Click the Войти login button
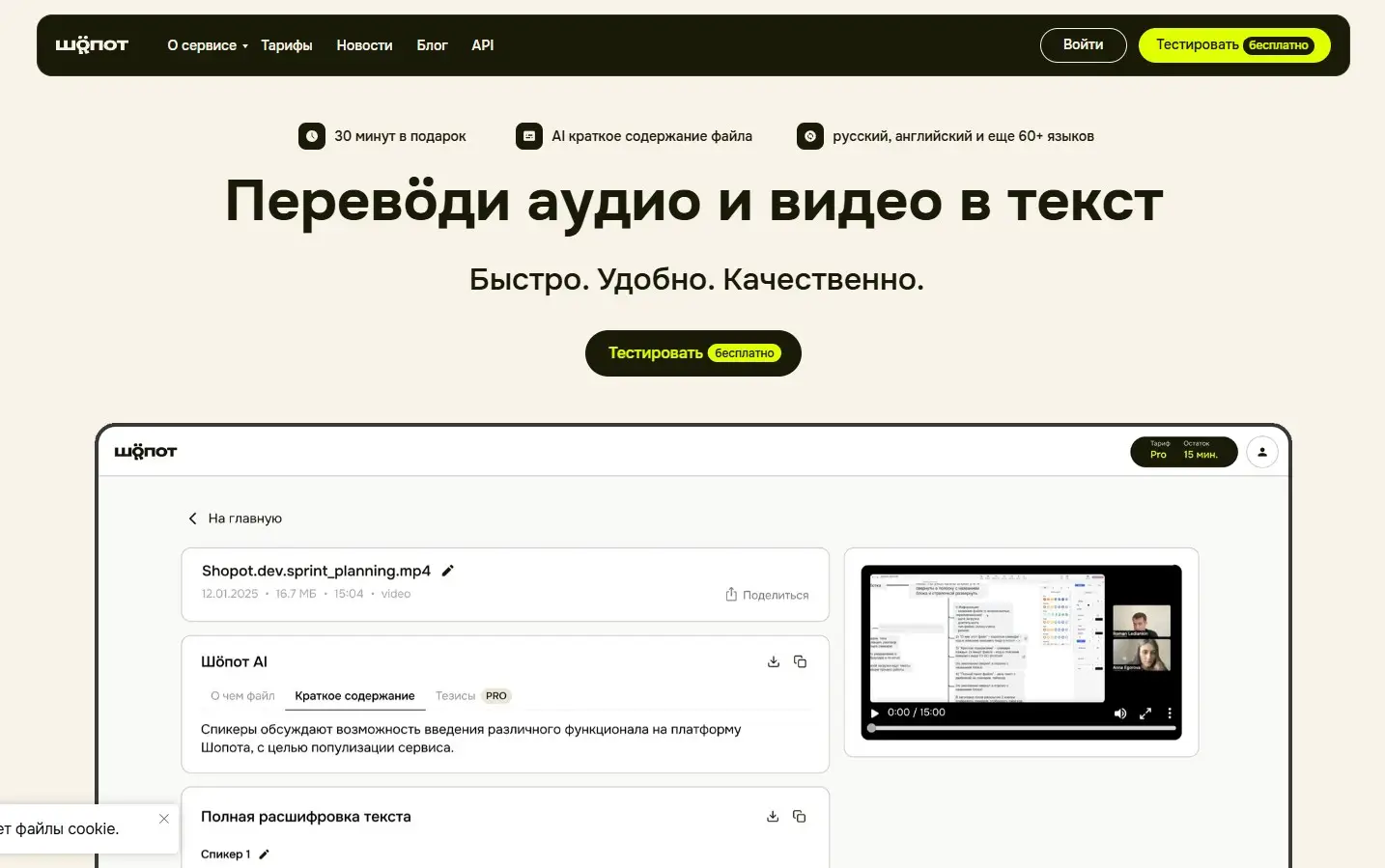 (1083, 45)
